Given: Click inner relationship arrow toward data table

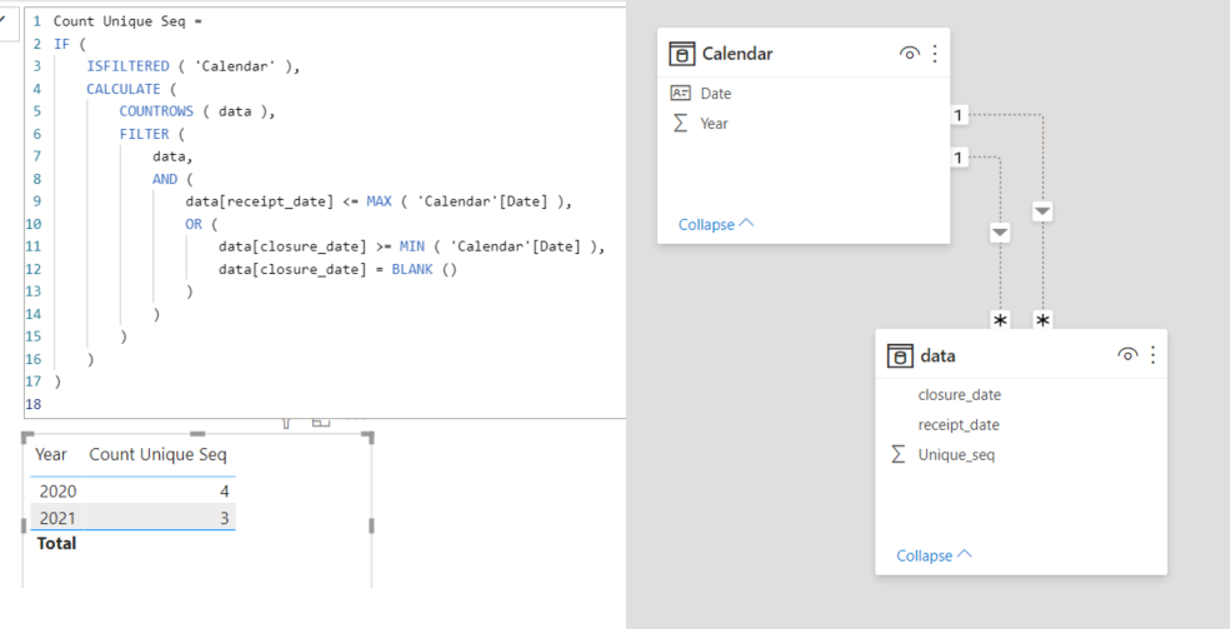Looking at the screenshot, I should pos(1000,233).
